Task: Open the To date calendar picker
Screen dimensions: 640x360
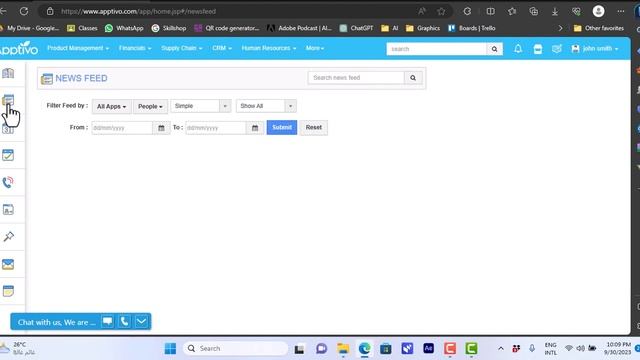Action: click(x=255, y=128)
